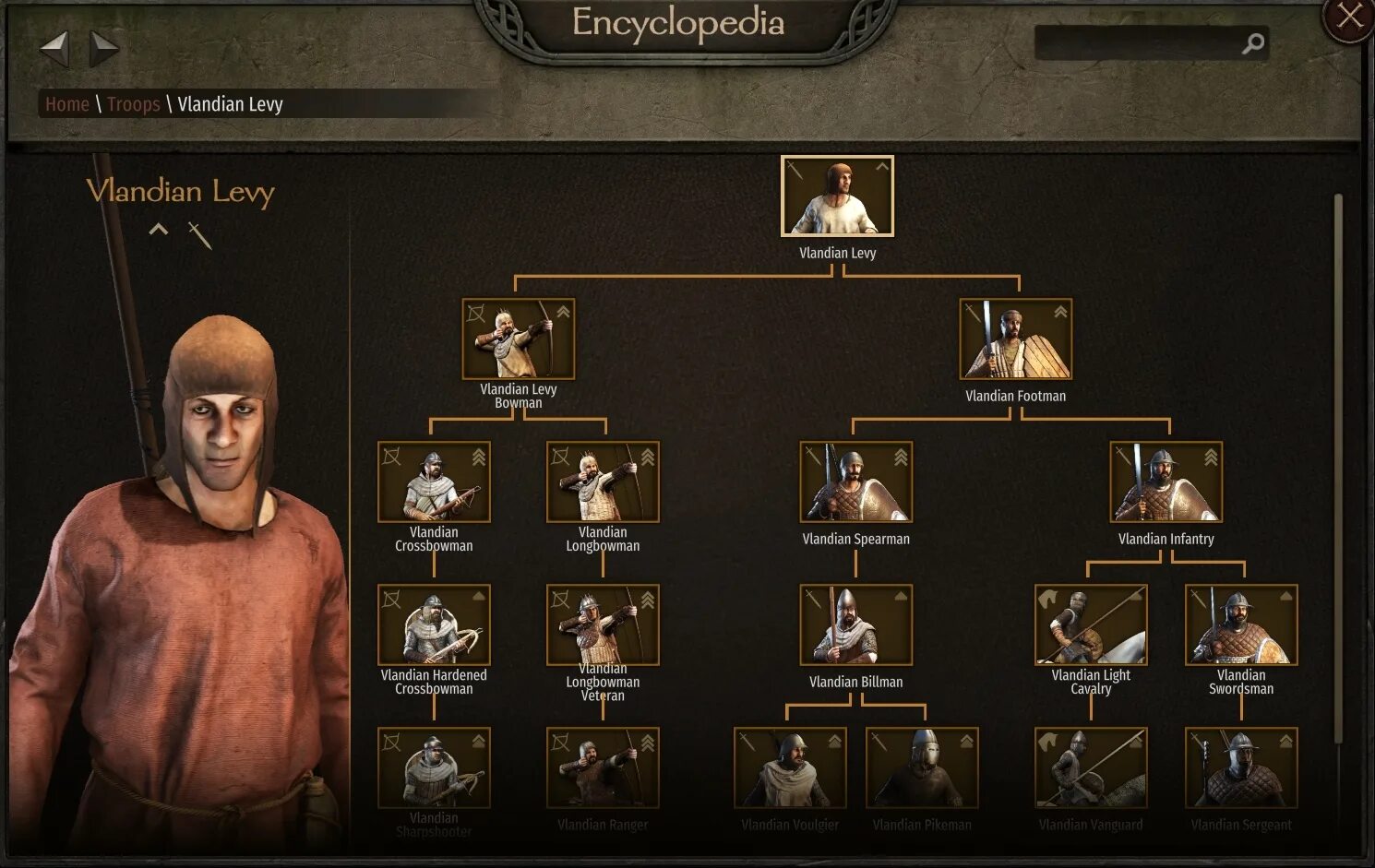Open the Vlandian Levy Bowman troop

[519, 339]
